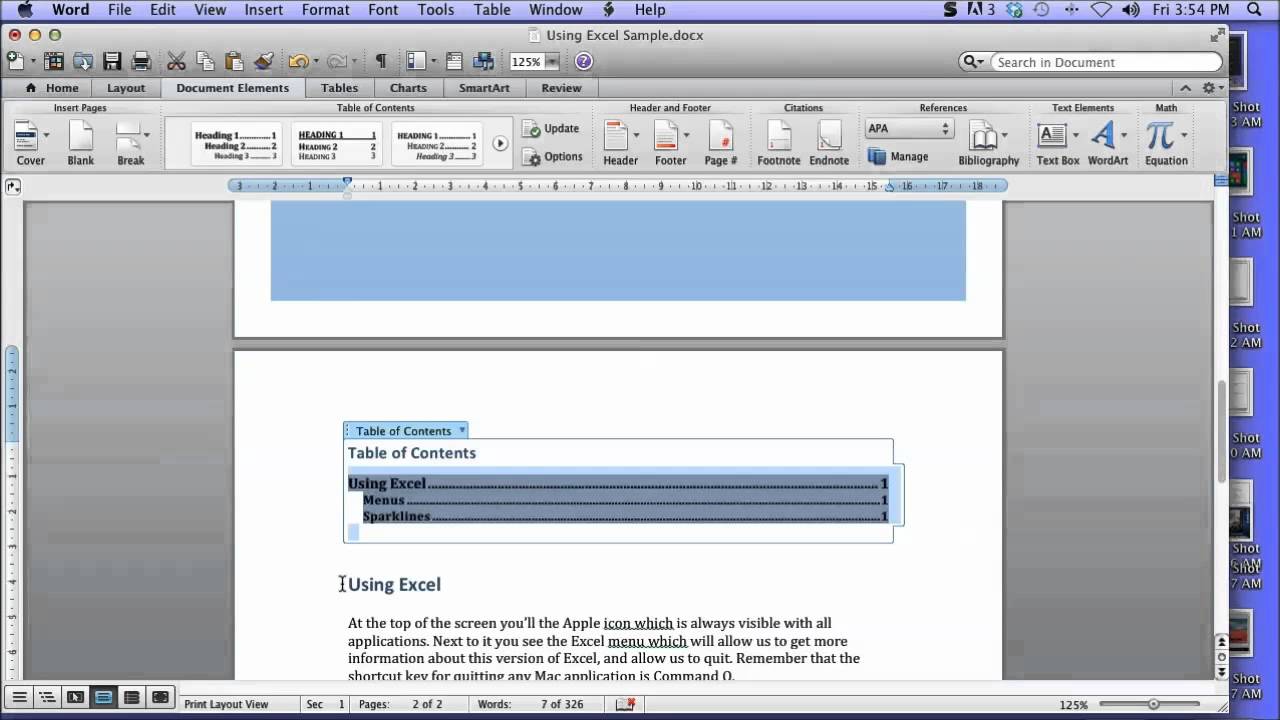Open the SmartArt ribbon tab

pos(484,88)
